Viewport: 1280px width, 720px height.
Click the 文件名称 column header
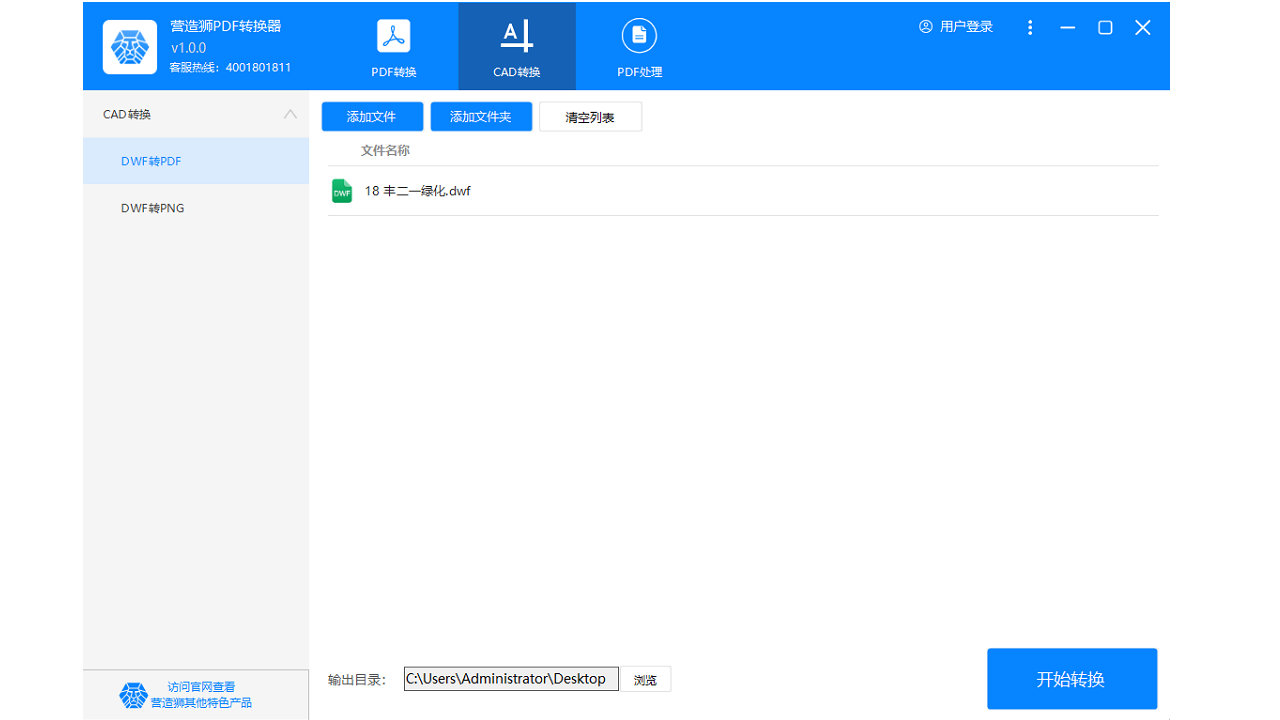(x=384, y=150)
